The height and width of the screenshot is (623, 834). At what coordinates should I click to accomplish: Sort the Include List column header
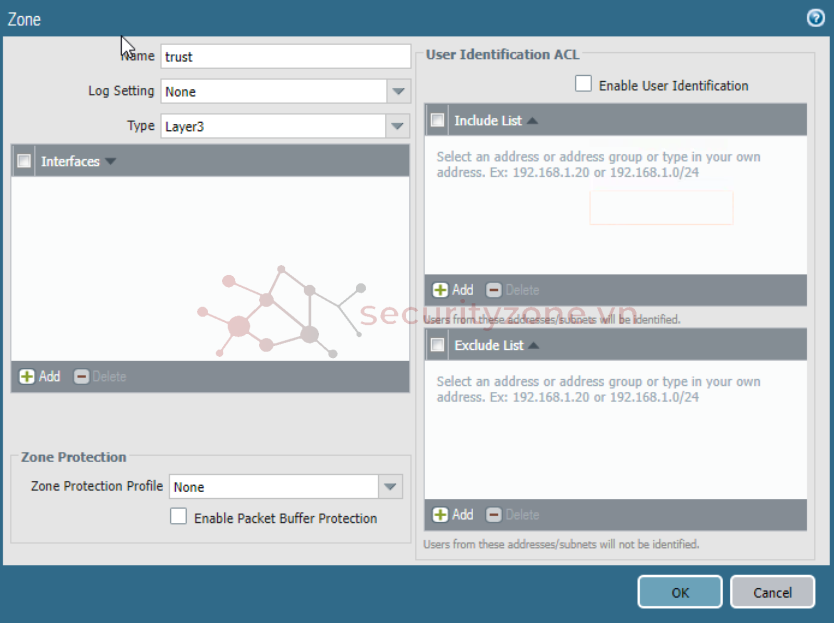tap(496, 121)
